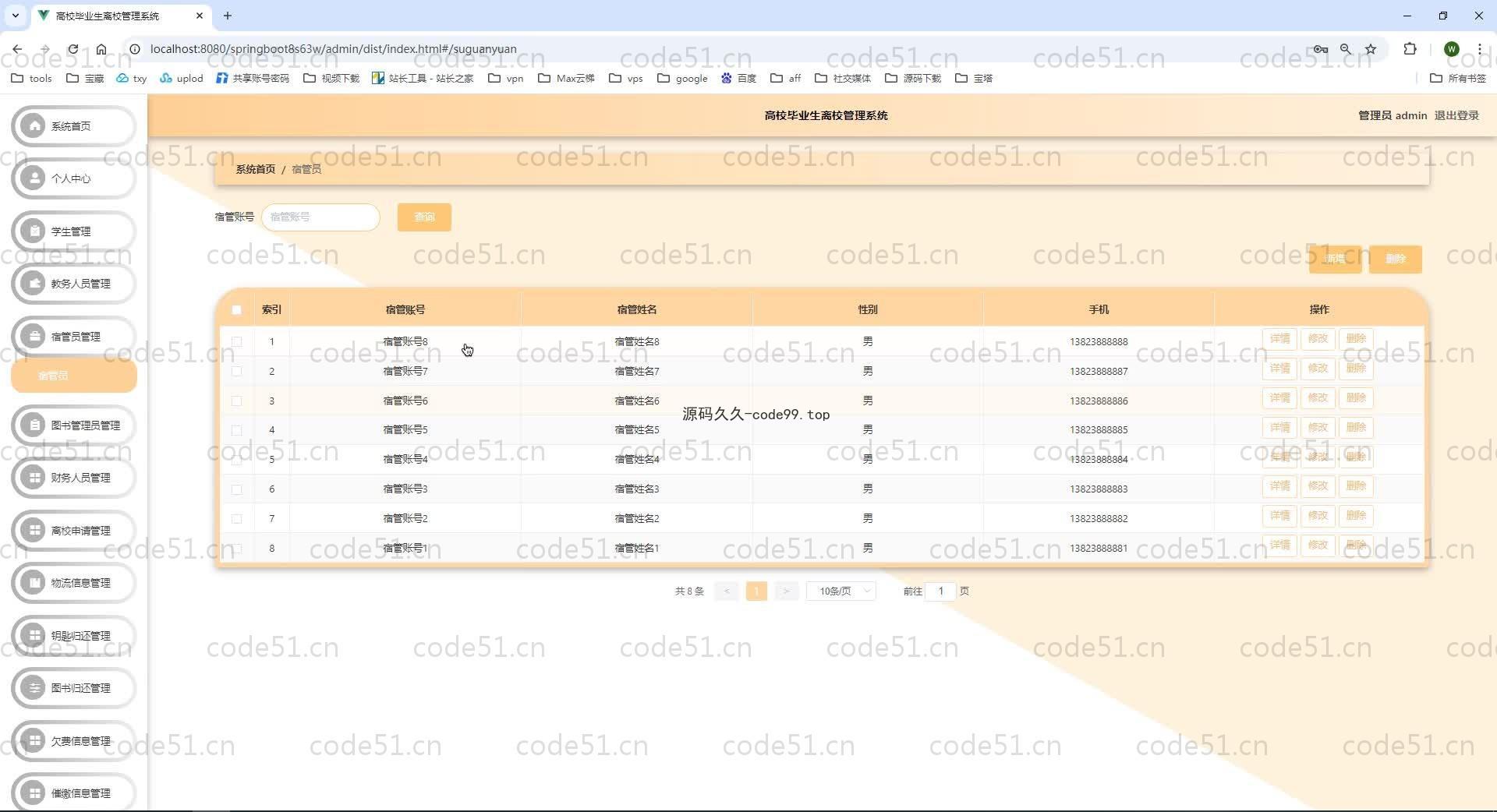Open the 10条/页 page size dropdown
This screenshot has height=812, width=1497.
841,591
